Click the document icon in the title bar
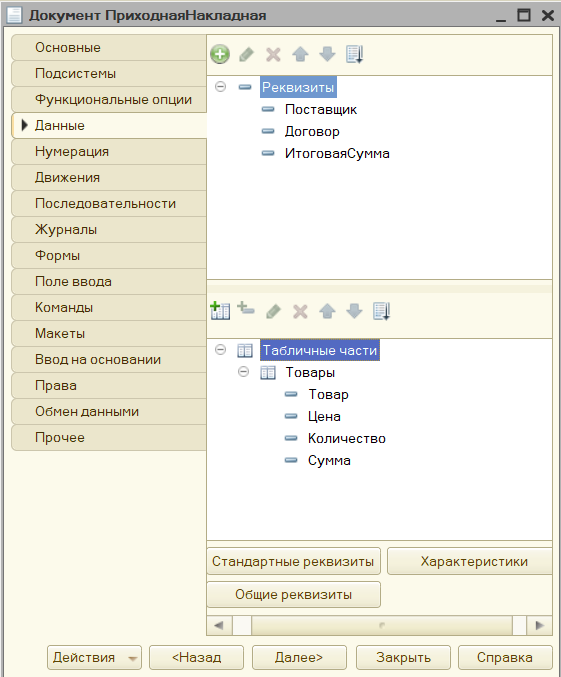 [x=14, y=15]
